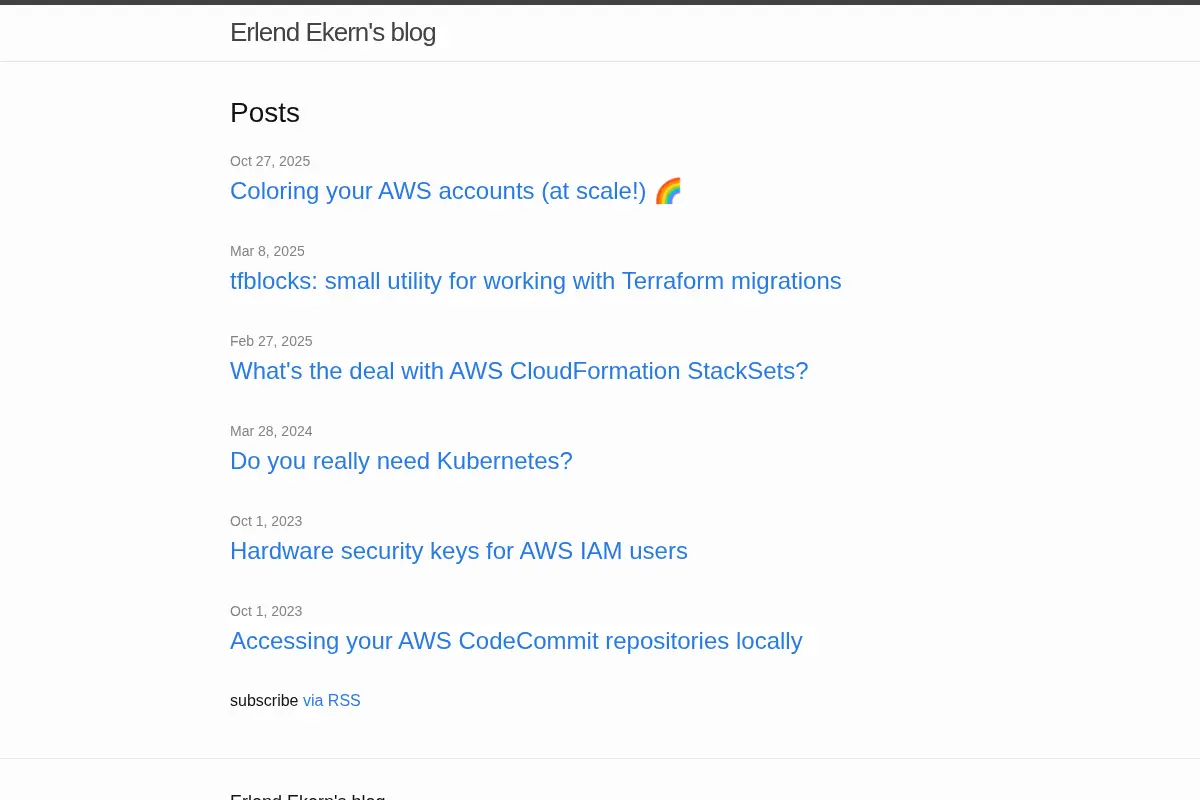Click the Posts heading

pyautogui.click(x=265, y=113)
